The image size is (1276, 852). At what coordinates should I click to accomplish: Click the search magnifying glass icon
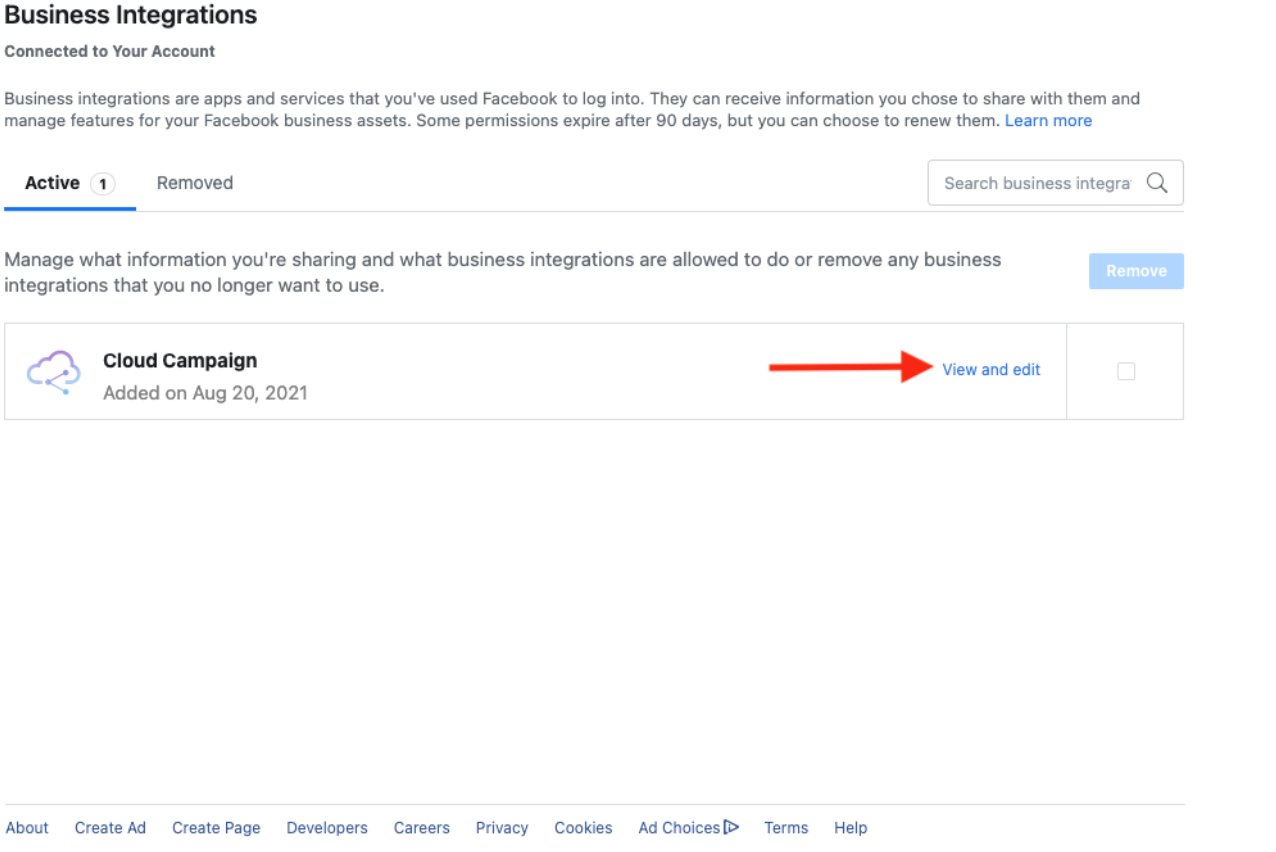[x=1157, y=183]
